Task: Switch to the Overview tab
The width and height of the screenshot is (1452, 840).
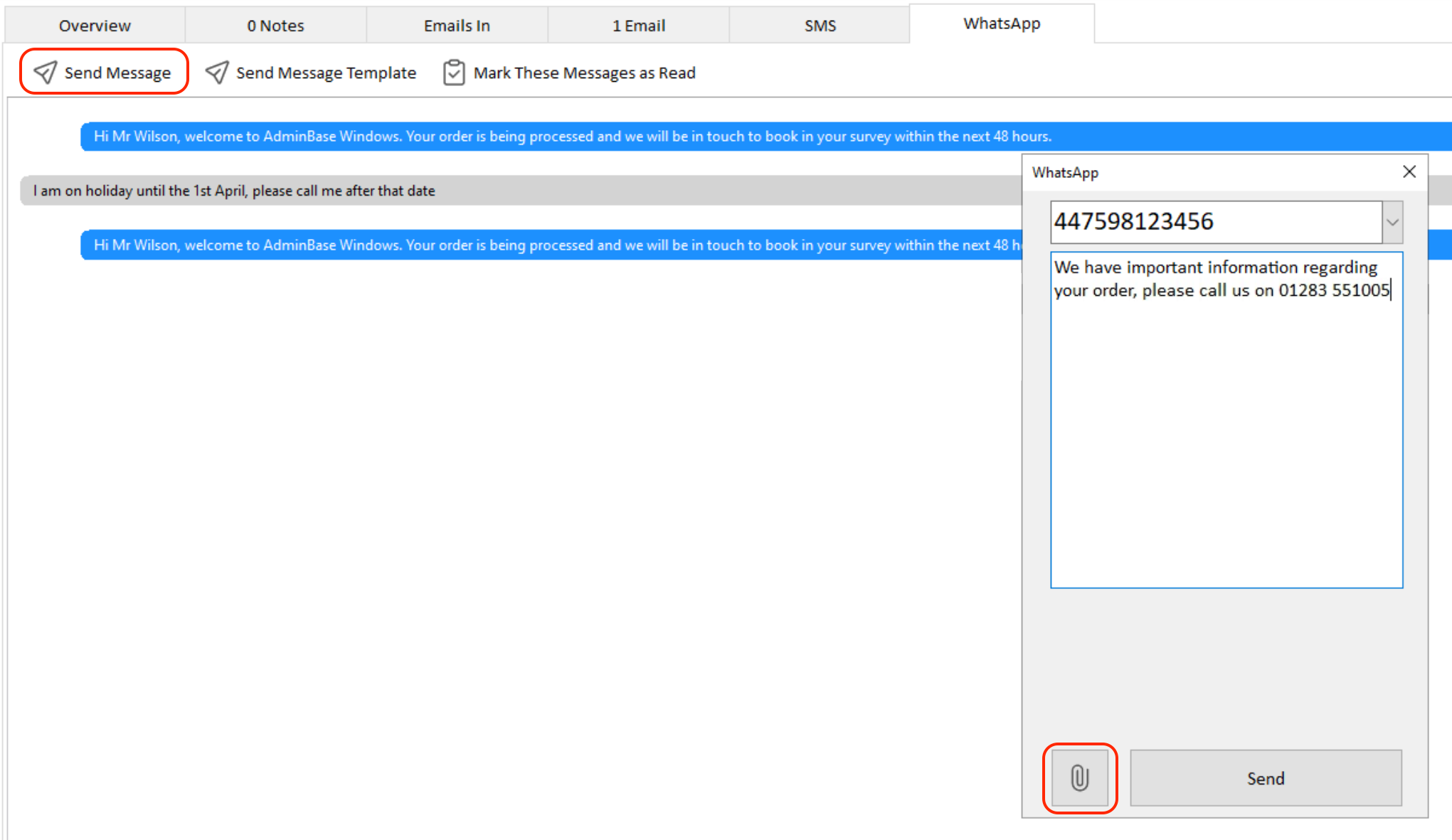Action: tap(95, 26)
